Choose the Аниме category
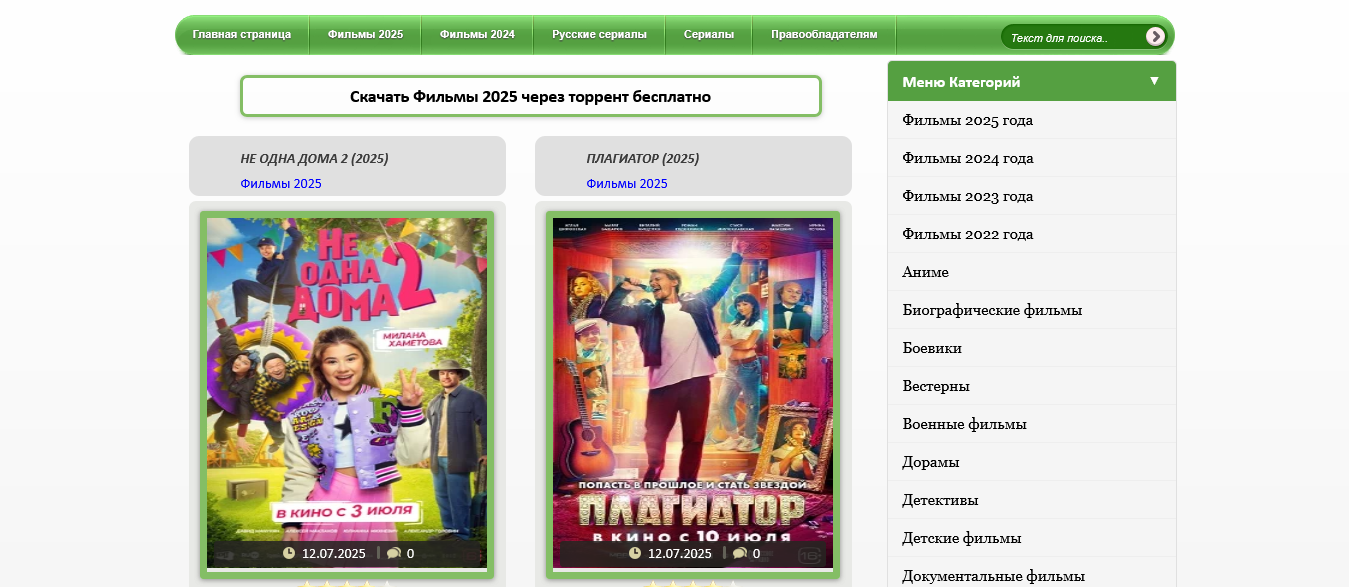The width and height of the screenshot is (1349, 587). (x=1032, y=272)
